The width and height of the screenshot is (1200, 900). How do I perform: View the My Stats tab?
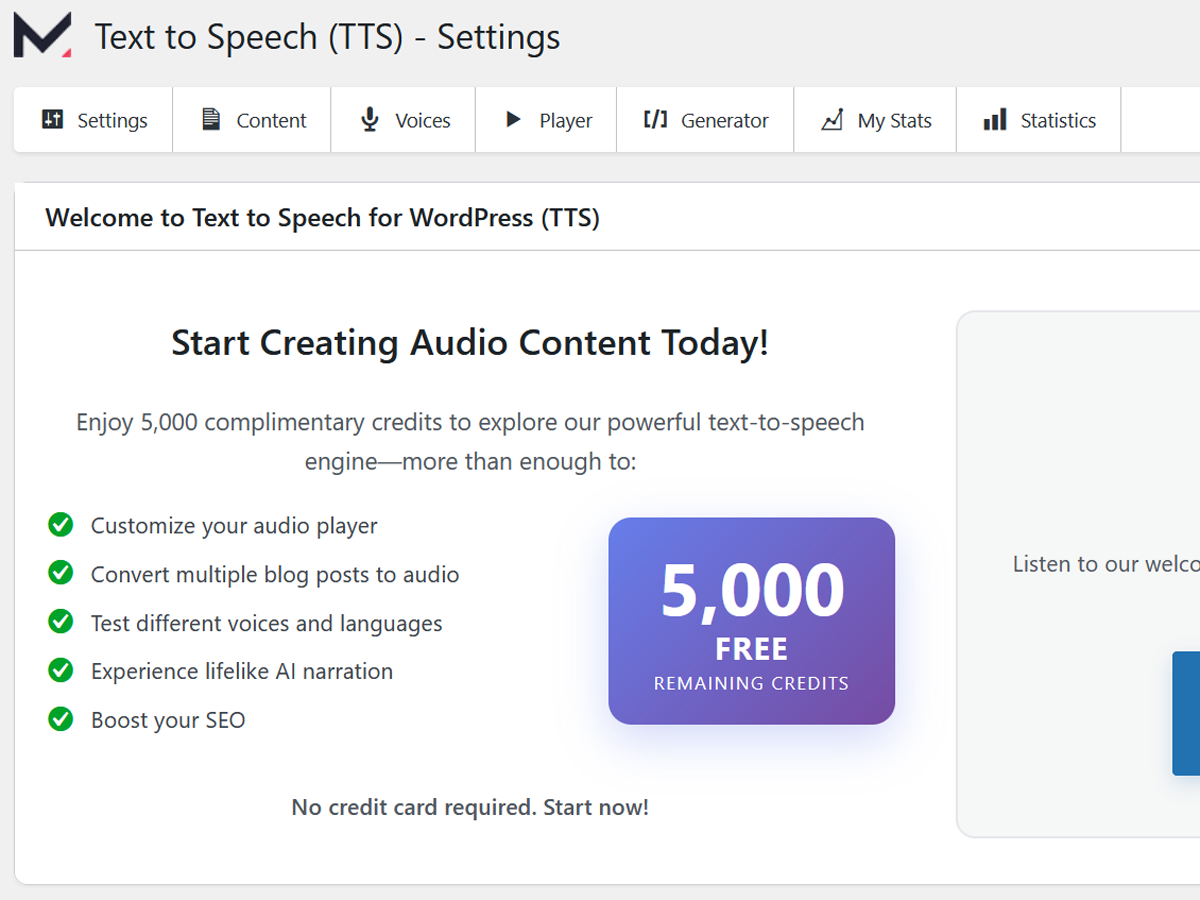tap(876, 120)
